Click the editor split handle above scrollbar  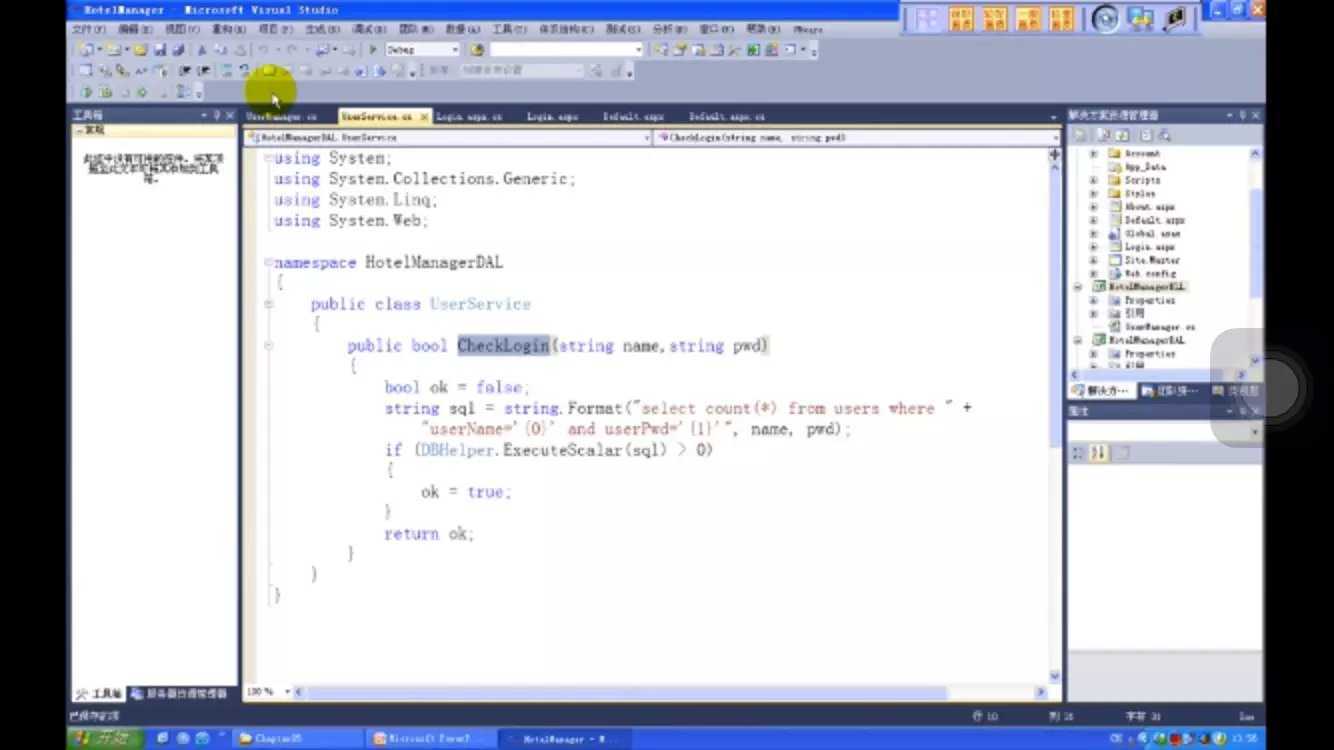(1054, 154)
